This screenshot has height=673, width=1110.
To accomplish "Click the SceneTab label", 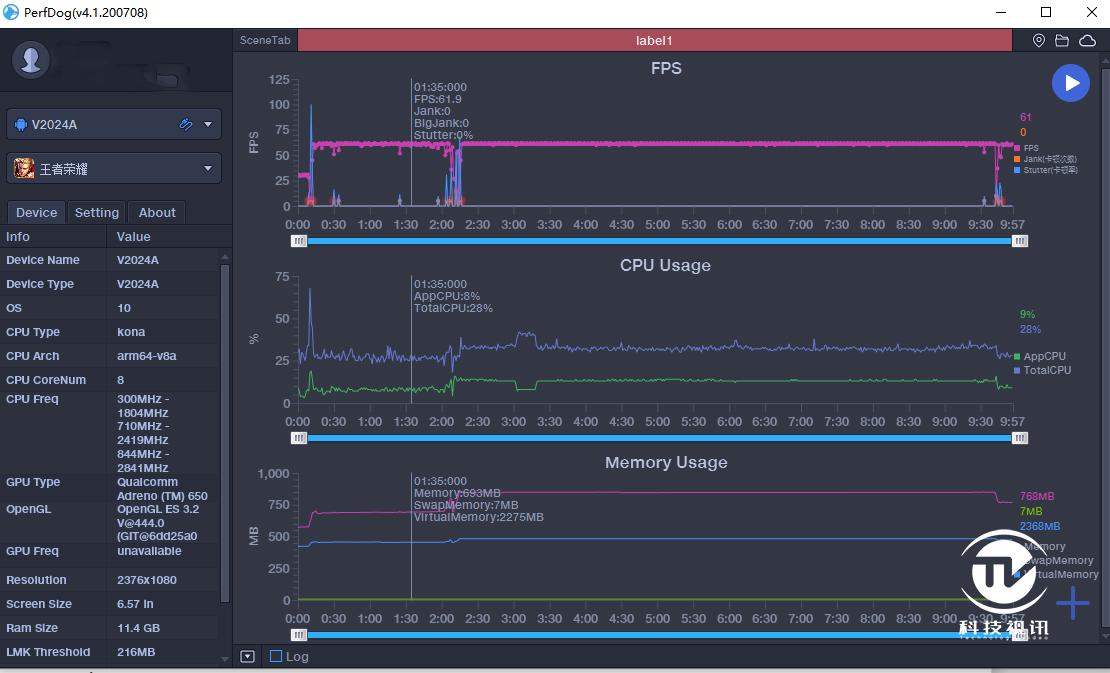I will coord(265,41).
